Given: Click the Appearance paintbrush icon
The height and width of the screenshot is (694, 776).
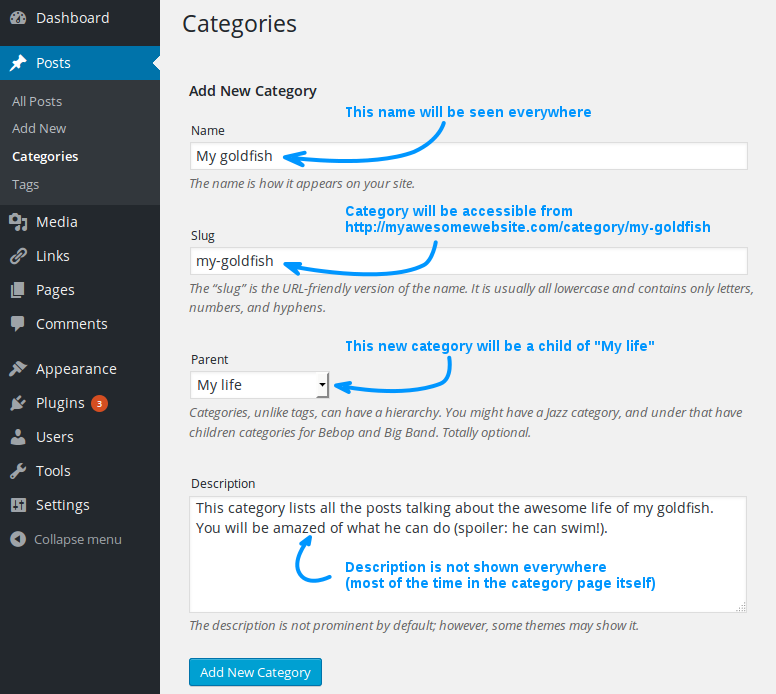Looking at the screenshot, I should (18, 369).
